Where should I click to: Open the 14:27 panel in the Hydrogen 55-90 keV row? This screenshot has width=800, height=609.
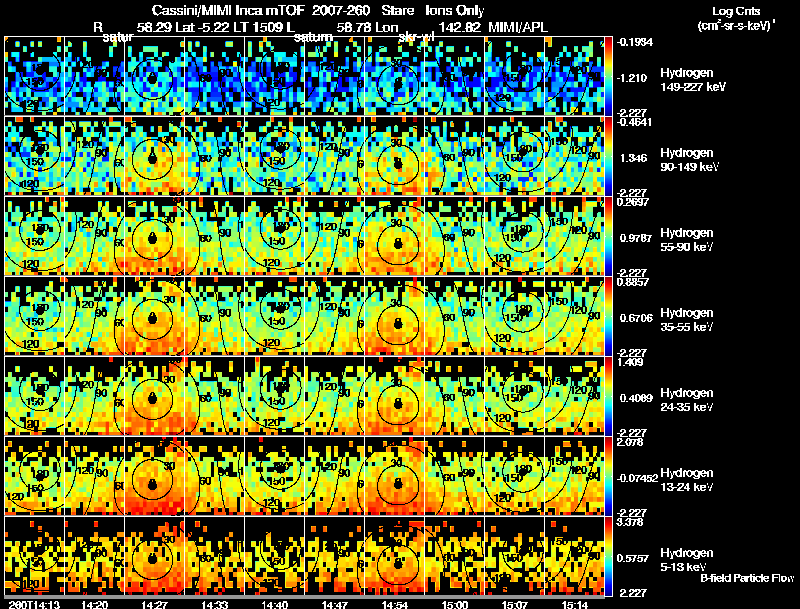point(154,236)
